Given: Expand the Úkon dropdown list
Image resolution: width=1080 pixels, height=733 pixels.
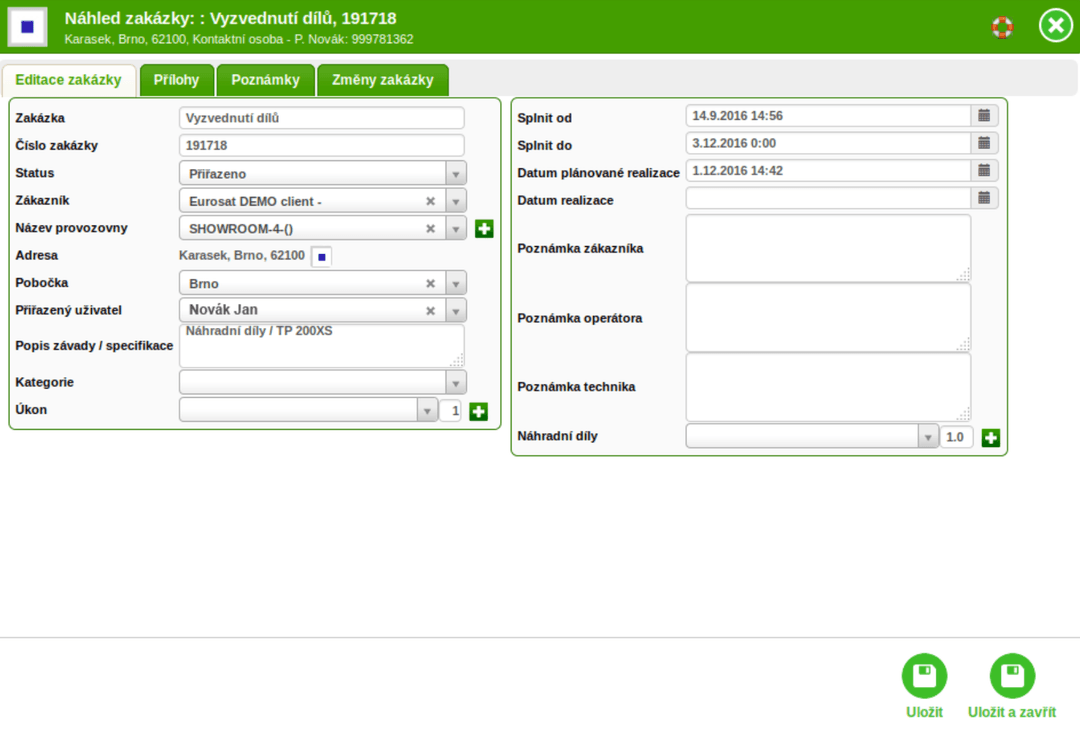Looking at the screenshot, I should 427,410.
